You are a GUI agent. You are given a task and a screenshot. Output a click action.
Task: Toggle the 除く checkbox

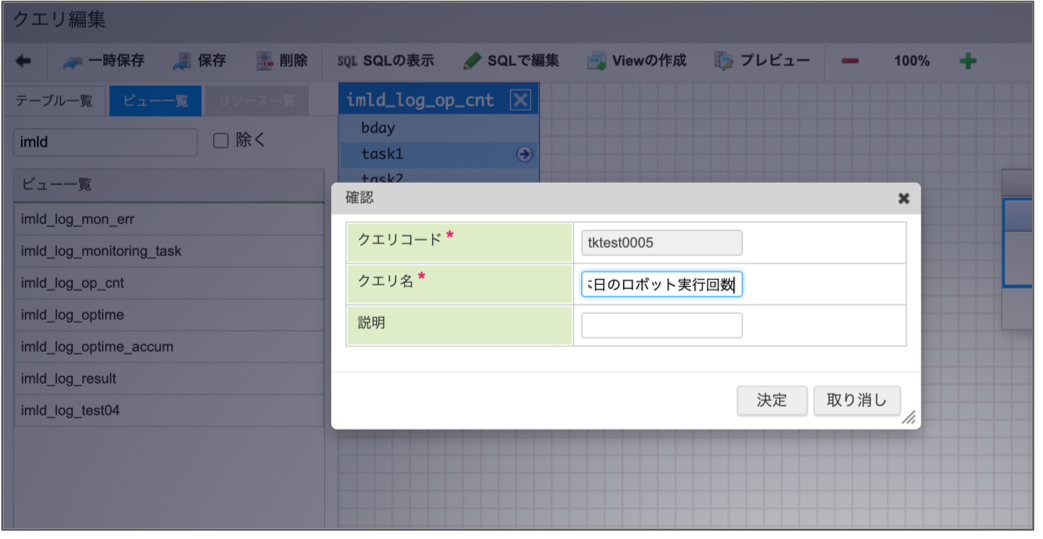[x=221, y=141]
